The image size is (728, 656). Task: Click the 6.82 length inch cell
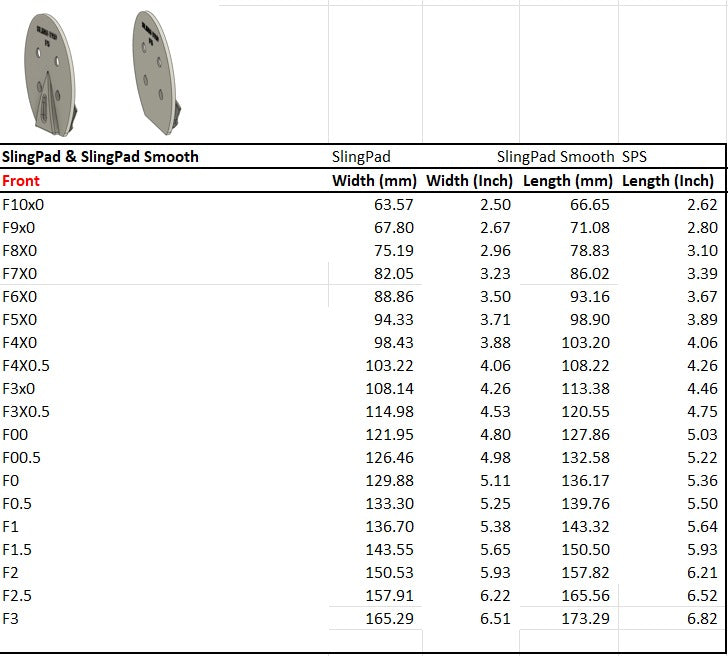(702, 619)
